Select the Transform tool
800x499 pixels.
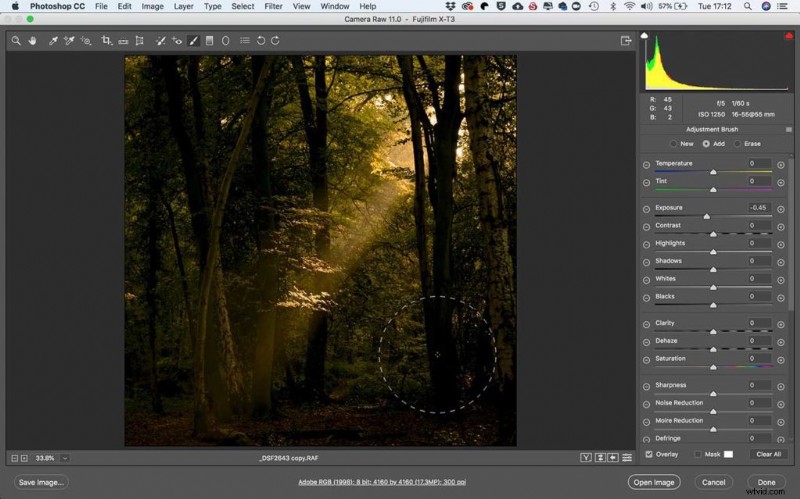tap(139, 40)
